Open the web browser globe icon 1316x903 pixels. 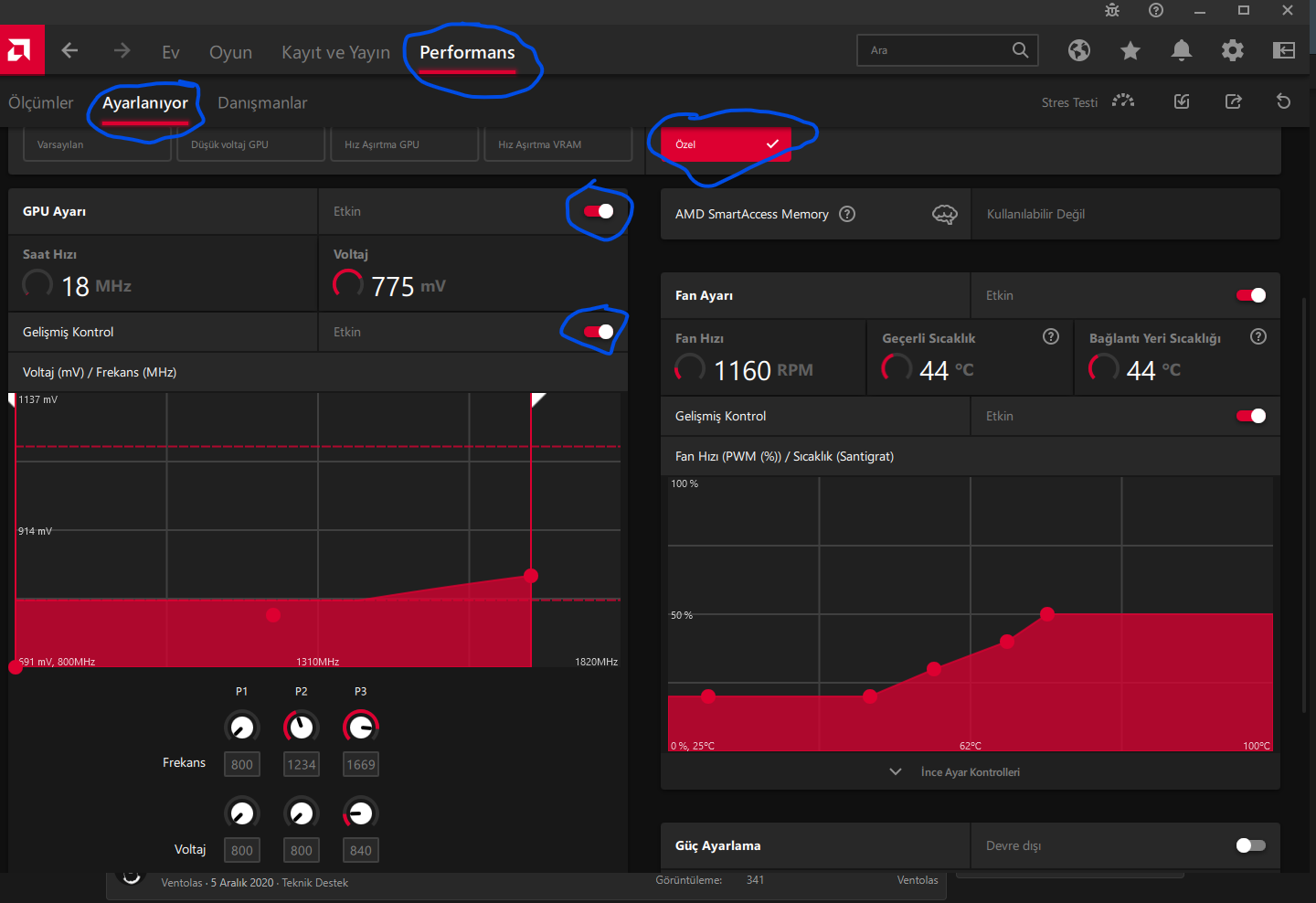coord(1079,50)
